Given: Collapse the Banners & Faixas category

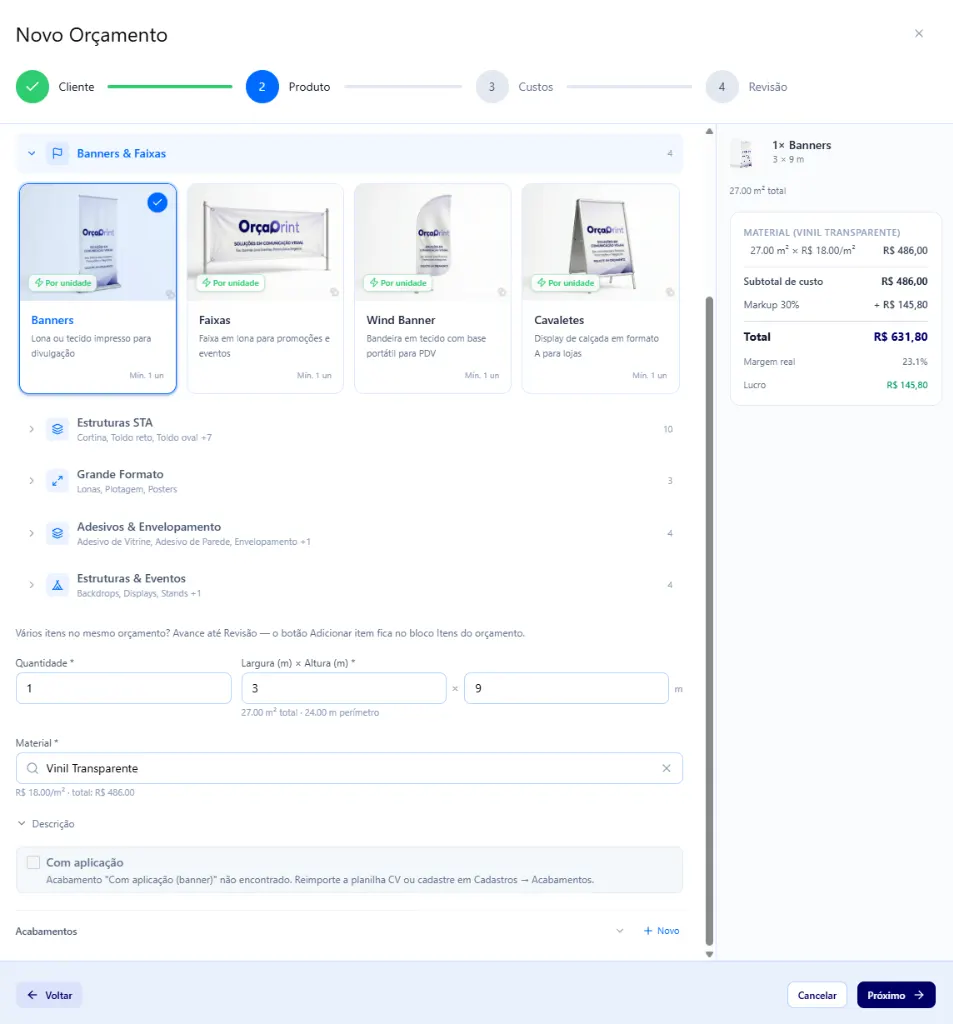Looking at the screenshot, I should 31,153.
